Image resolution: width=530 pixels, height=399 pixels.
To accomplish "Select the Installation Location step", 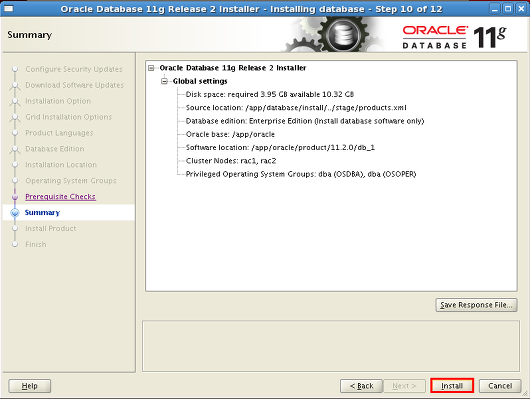I will click(61, 165).
